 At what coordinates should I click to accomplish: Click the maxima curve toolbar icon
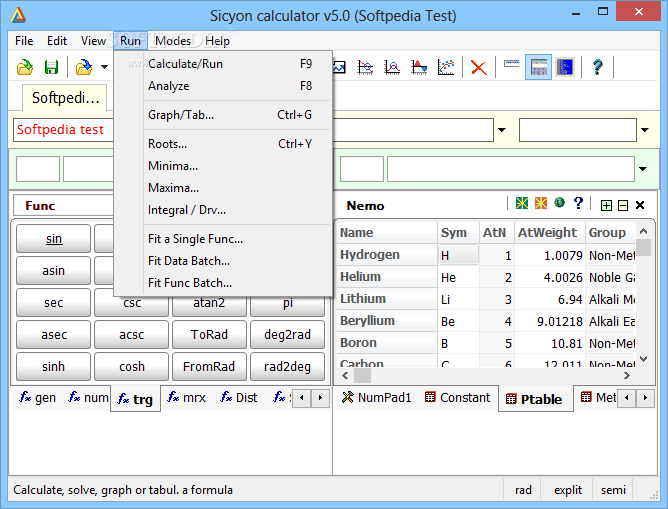tap(392, 67)
